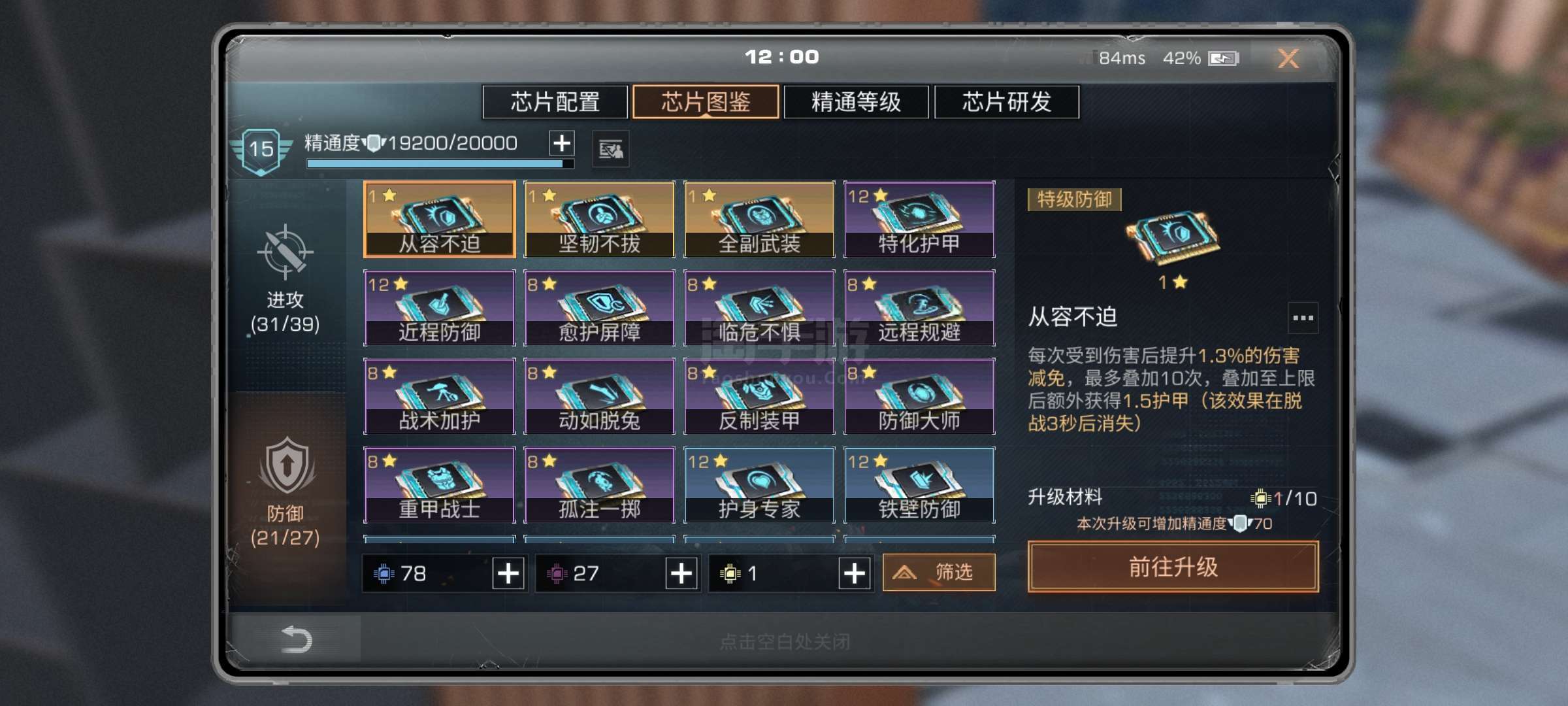Expand the 筛选 filter menu

tap(939, 573)
